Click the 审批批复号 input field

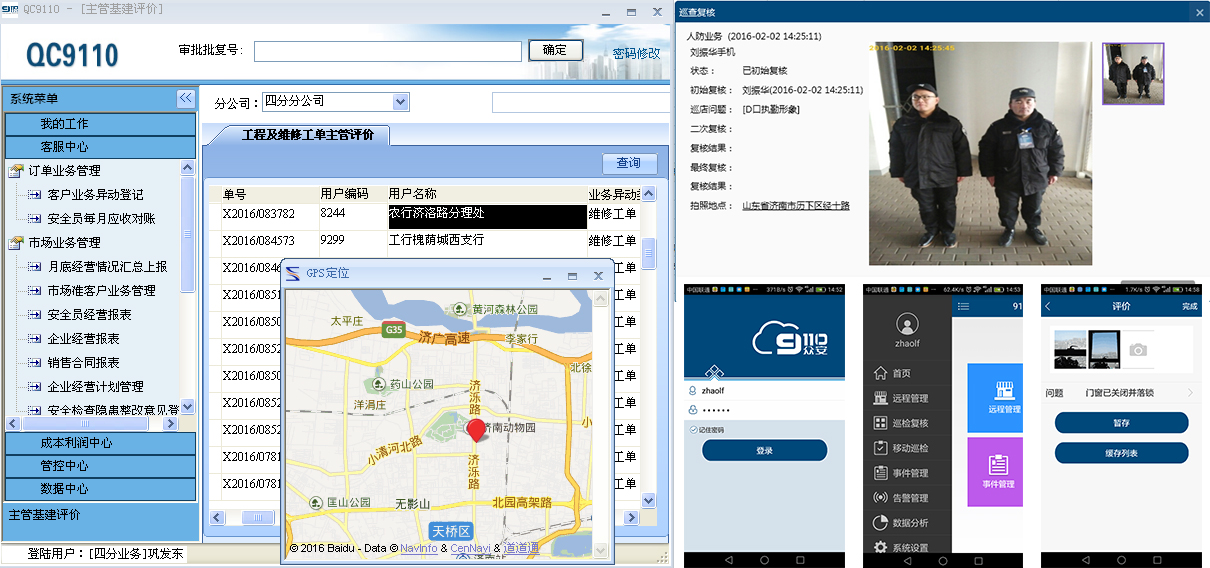(x=387, y=51)
